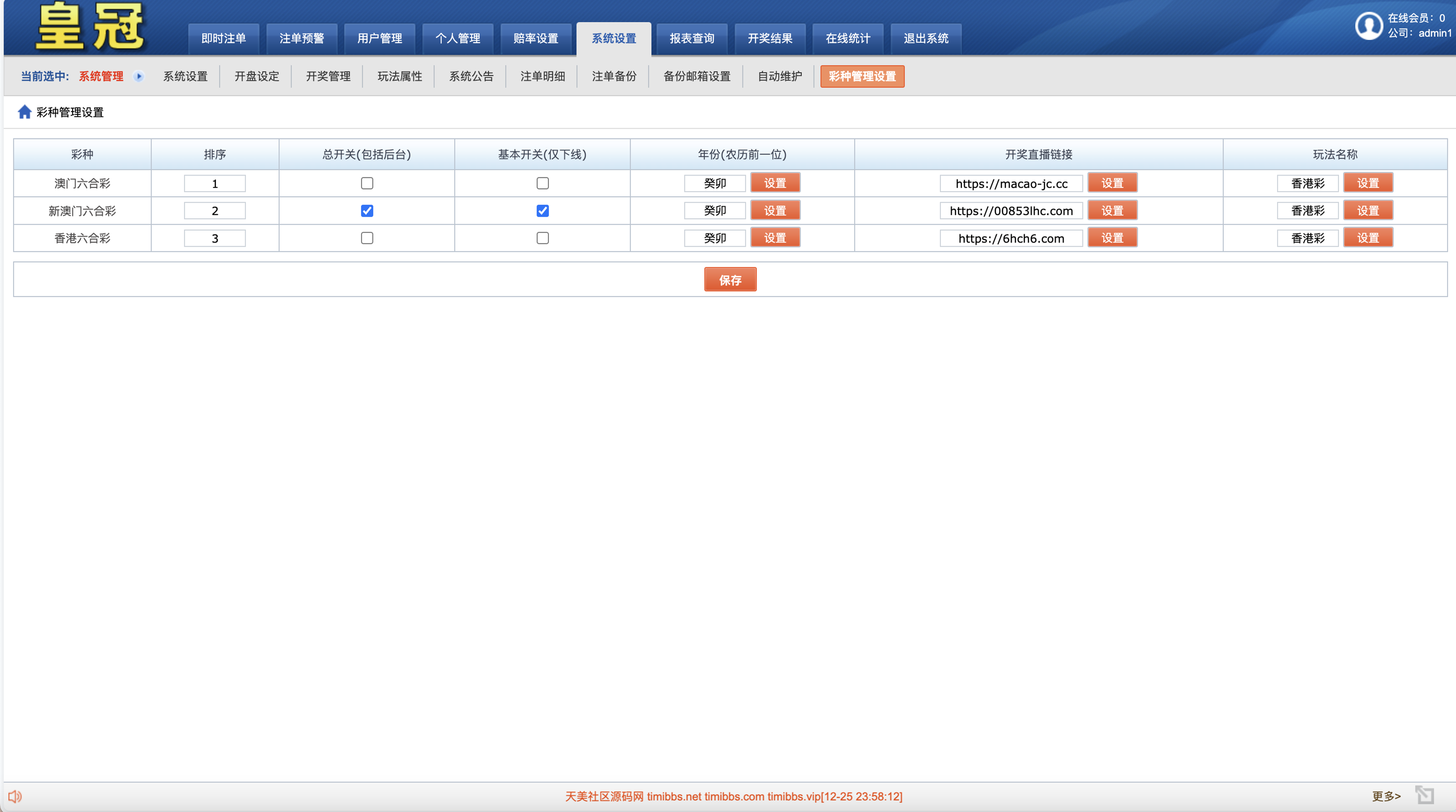Click the blue arrow next to 系统管理
The width and height of the screenshot is (1456, 812).
tap(139, 76)
